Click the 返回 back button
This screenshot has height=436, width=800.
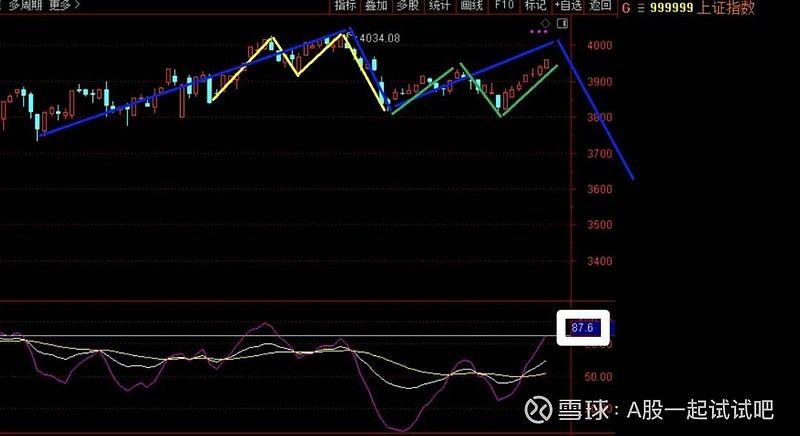click(600, 6)
